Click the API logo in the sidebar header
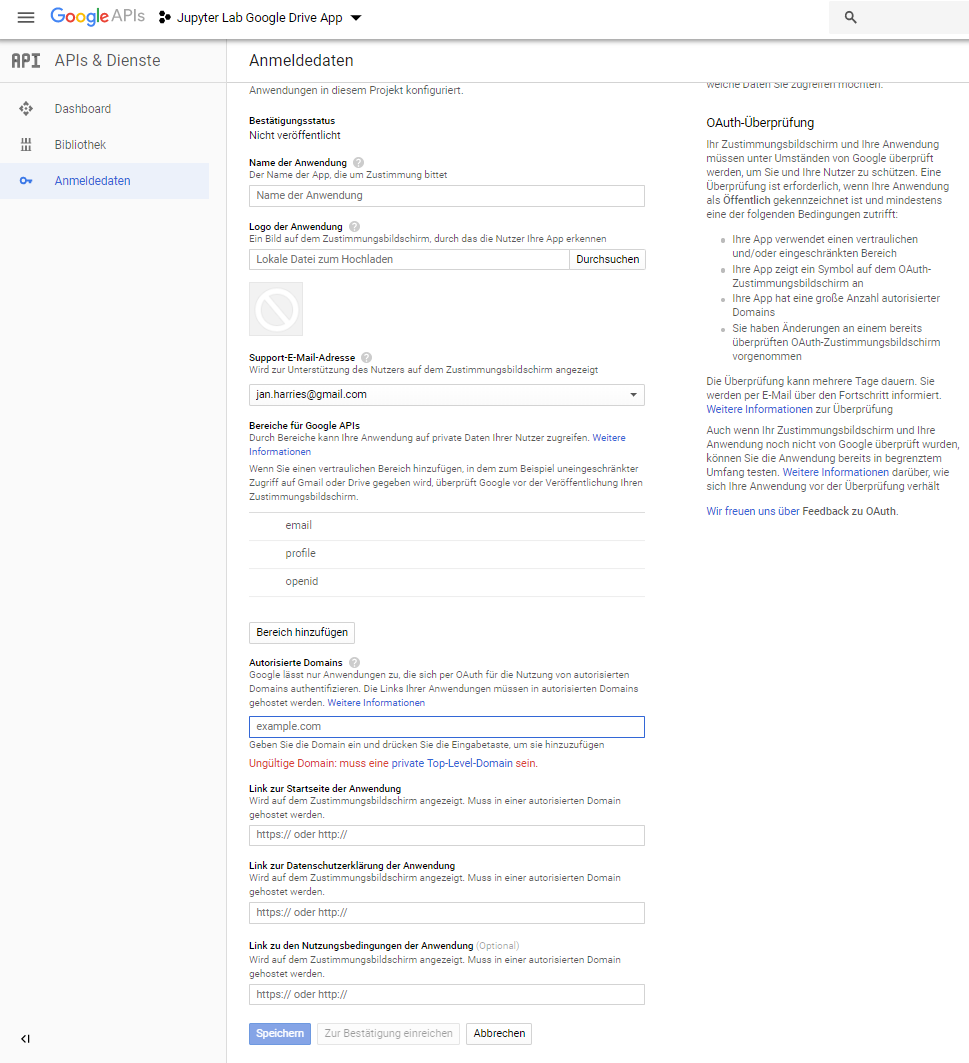This screenshot has height=1063, width=969. pos(26,60)
